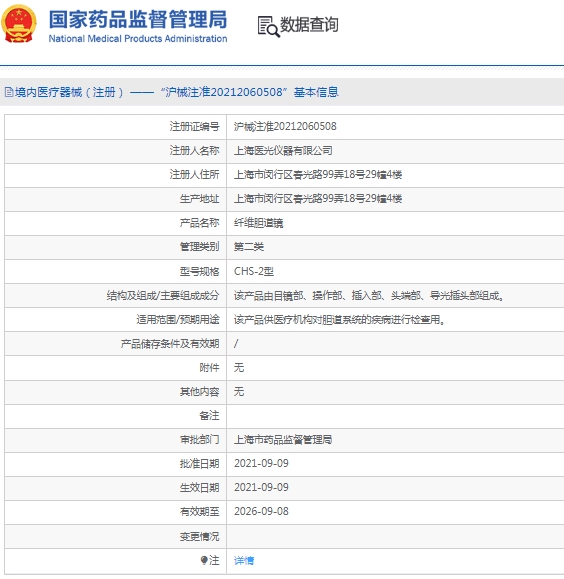Click the national emblem logo
564x579 pixels.
pos(19,24)
